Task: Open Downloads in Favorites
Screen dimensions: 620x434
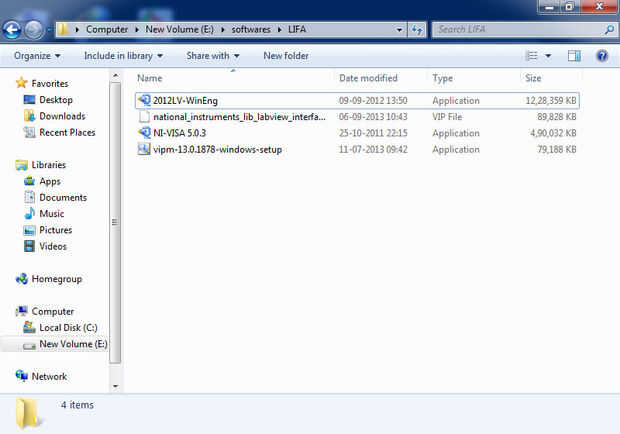Action: click(62, 116)
